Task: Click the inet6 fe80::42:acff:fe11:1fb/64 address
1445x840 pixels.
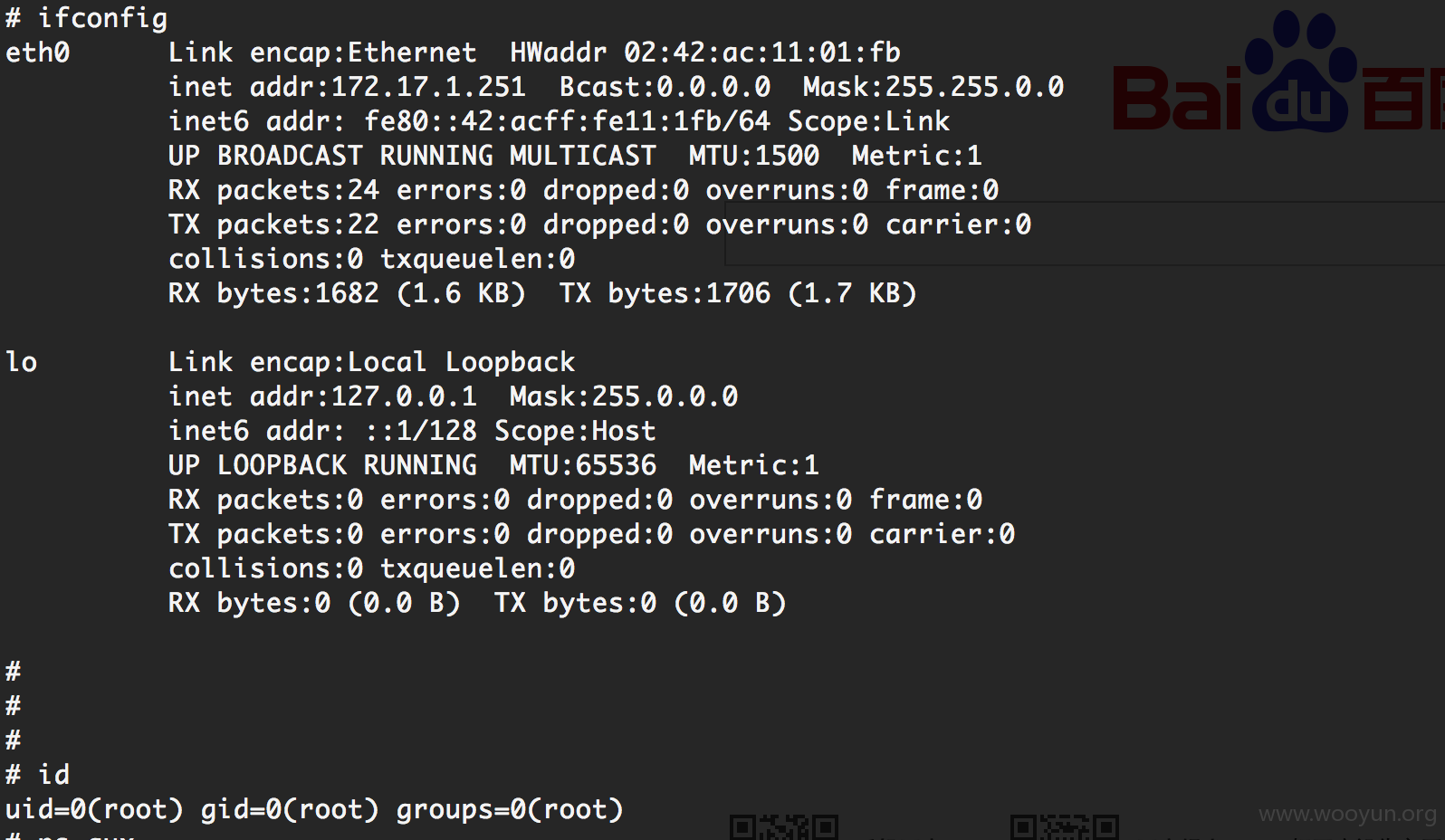Action: (567, 121)
